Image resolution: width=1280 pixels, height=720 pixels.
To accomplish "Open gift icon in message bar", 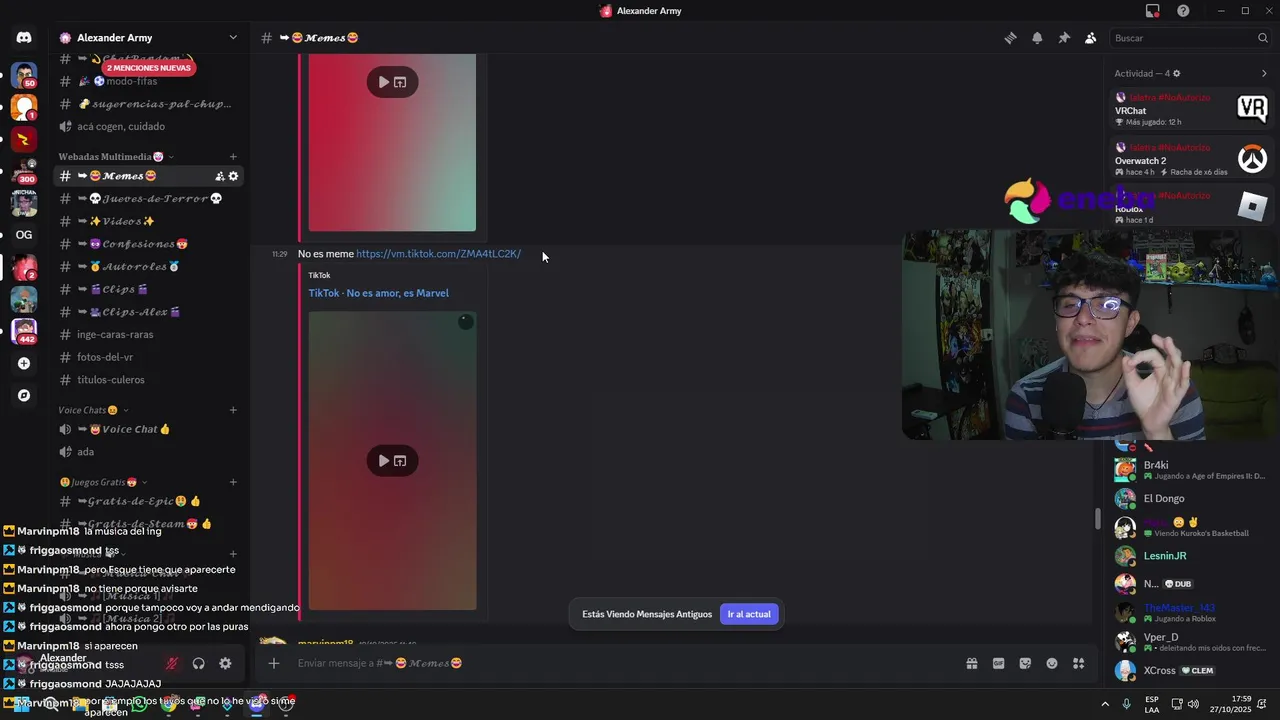I will click(x=971, y=663).
